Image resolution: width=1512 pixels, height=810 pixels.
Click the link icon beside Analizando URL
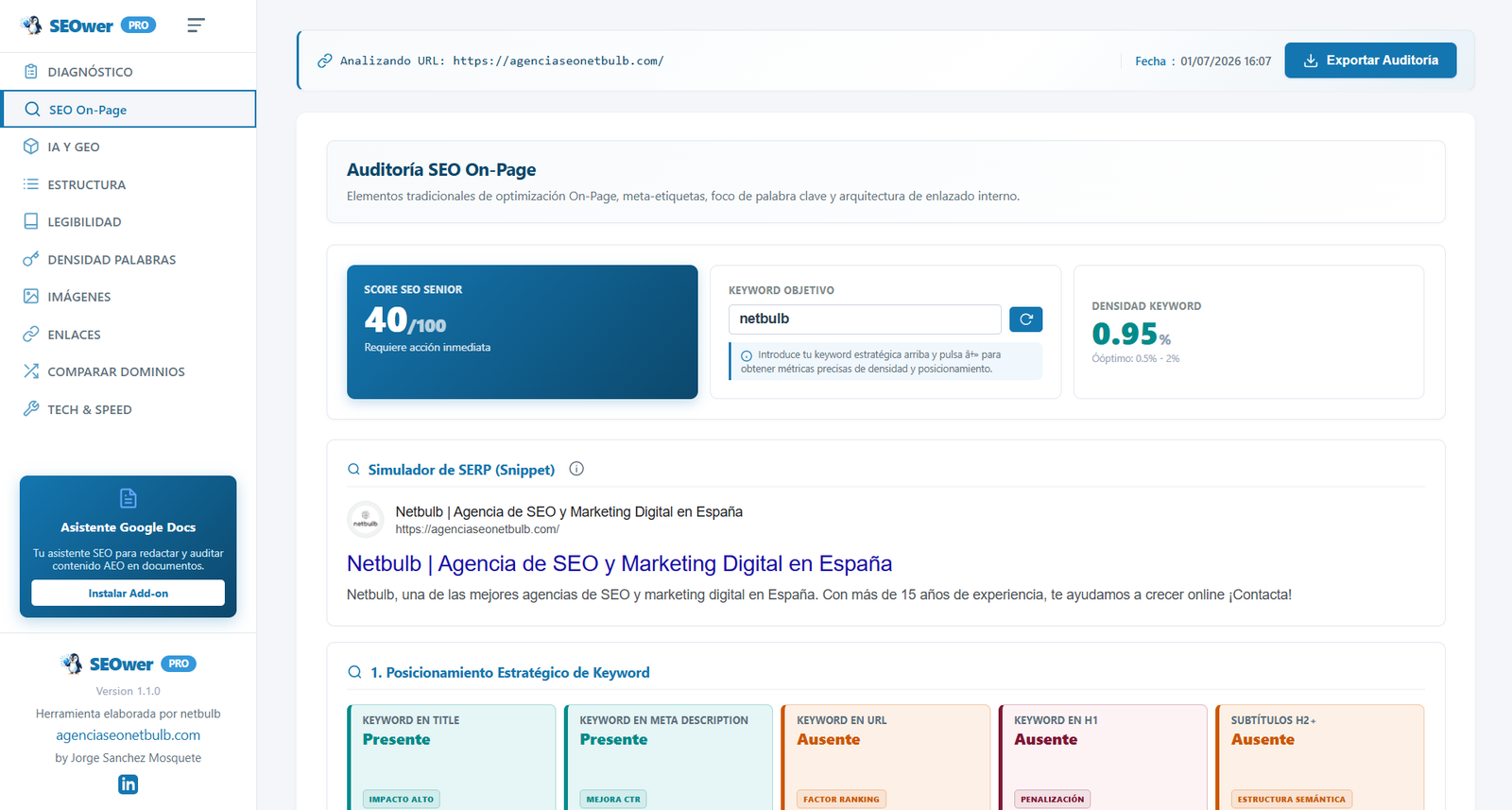[x=324, y=60]
